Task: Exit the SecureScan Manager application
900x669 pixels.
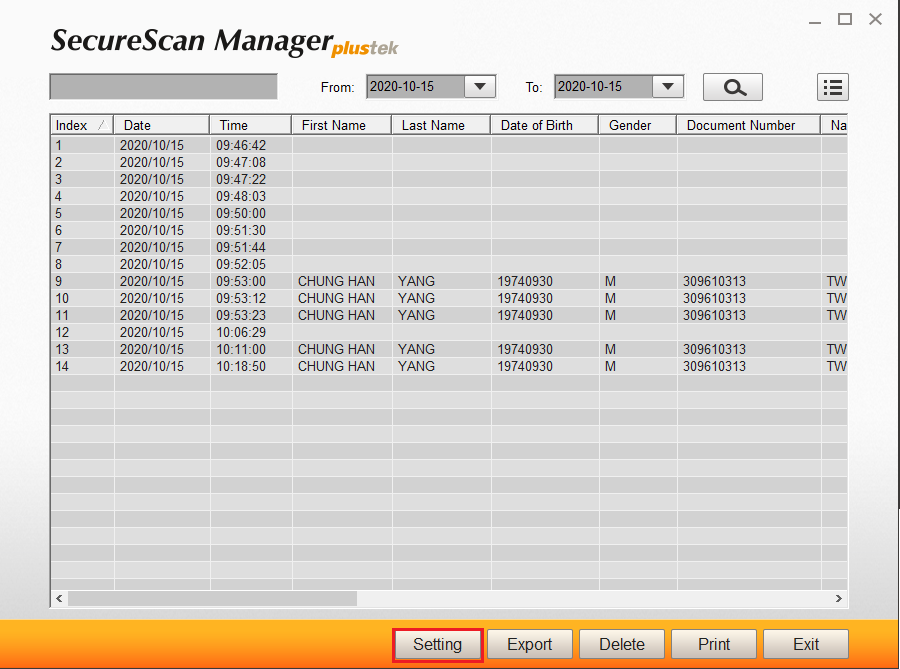Action: coord(806,644)
